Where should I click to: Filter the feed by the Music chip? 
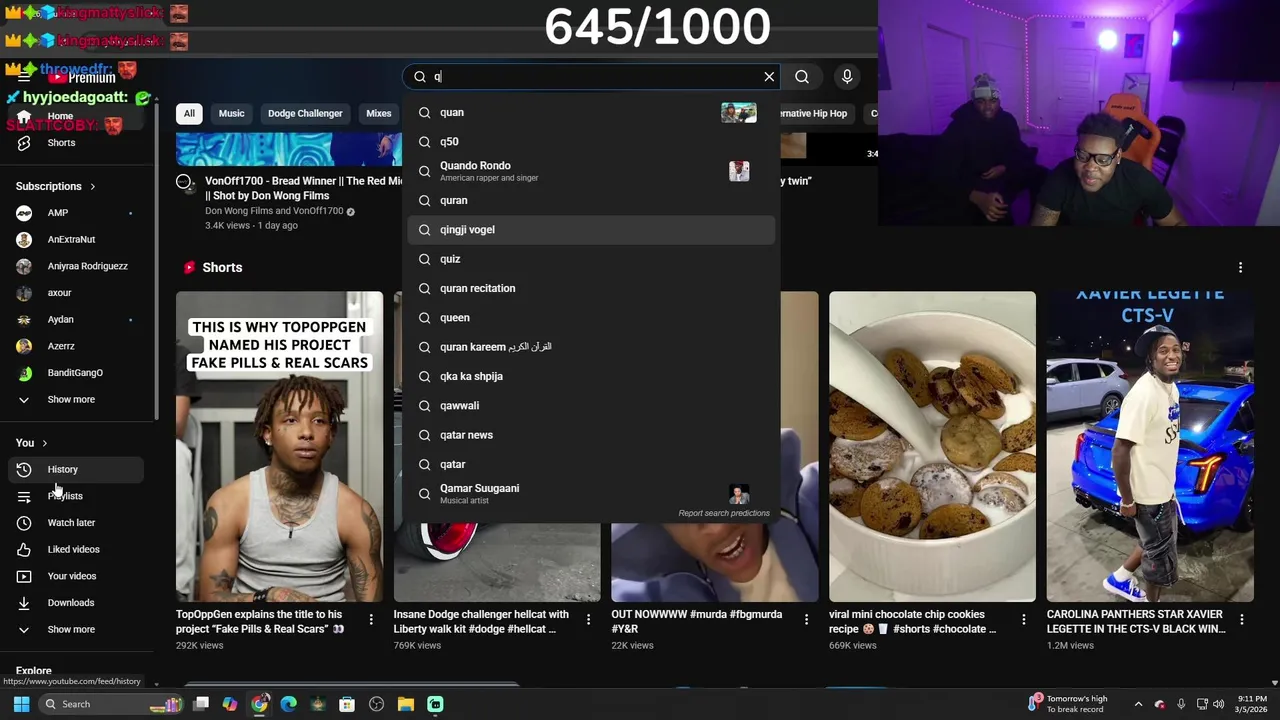tap(231, 113)
